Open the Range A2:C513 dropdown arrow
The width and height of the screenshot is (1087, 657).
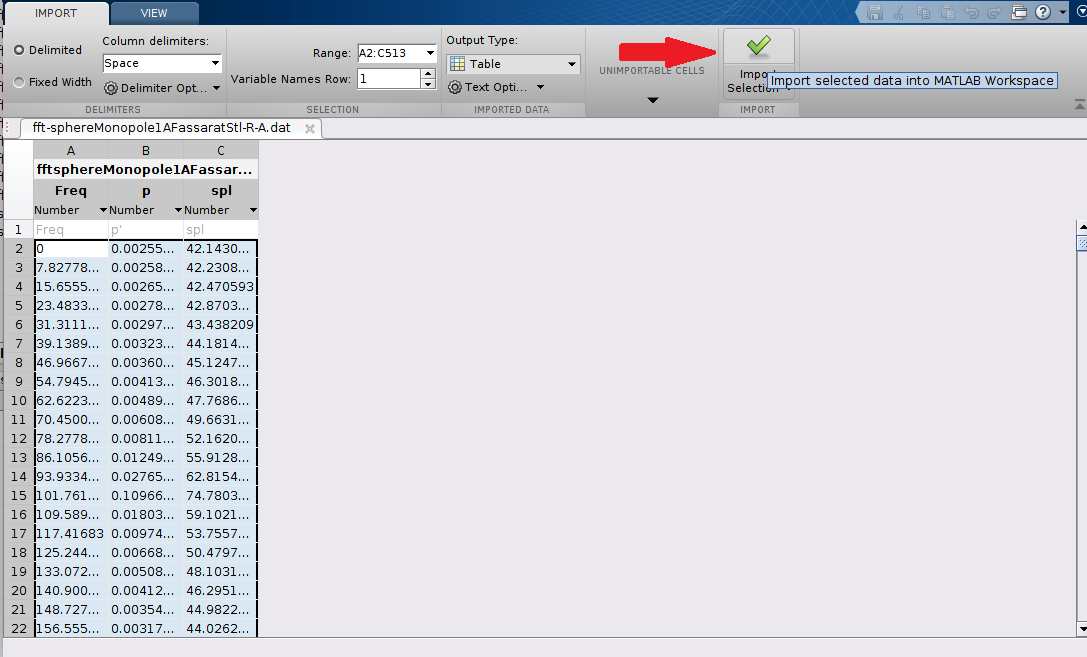pos(430,53)
